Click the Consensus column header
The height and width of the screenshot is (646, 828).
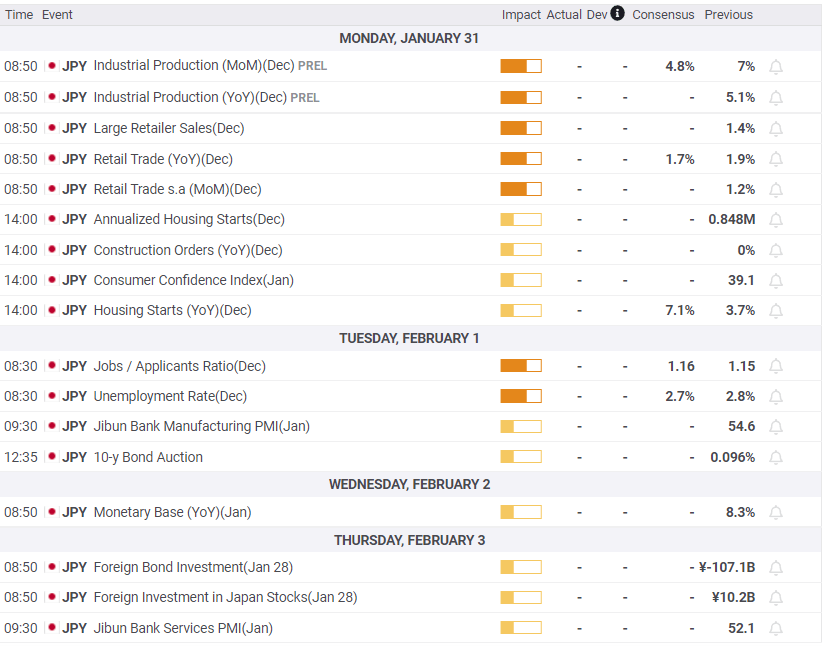coord(663,15)
